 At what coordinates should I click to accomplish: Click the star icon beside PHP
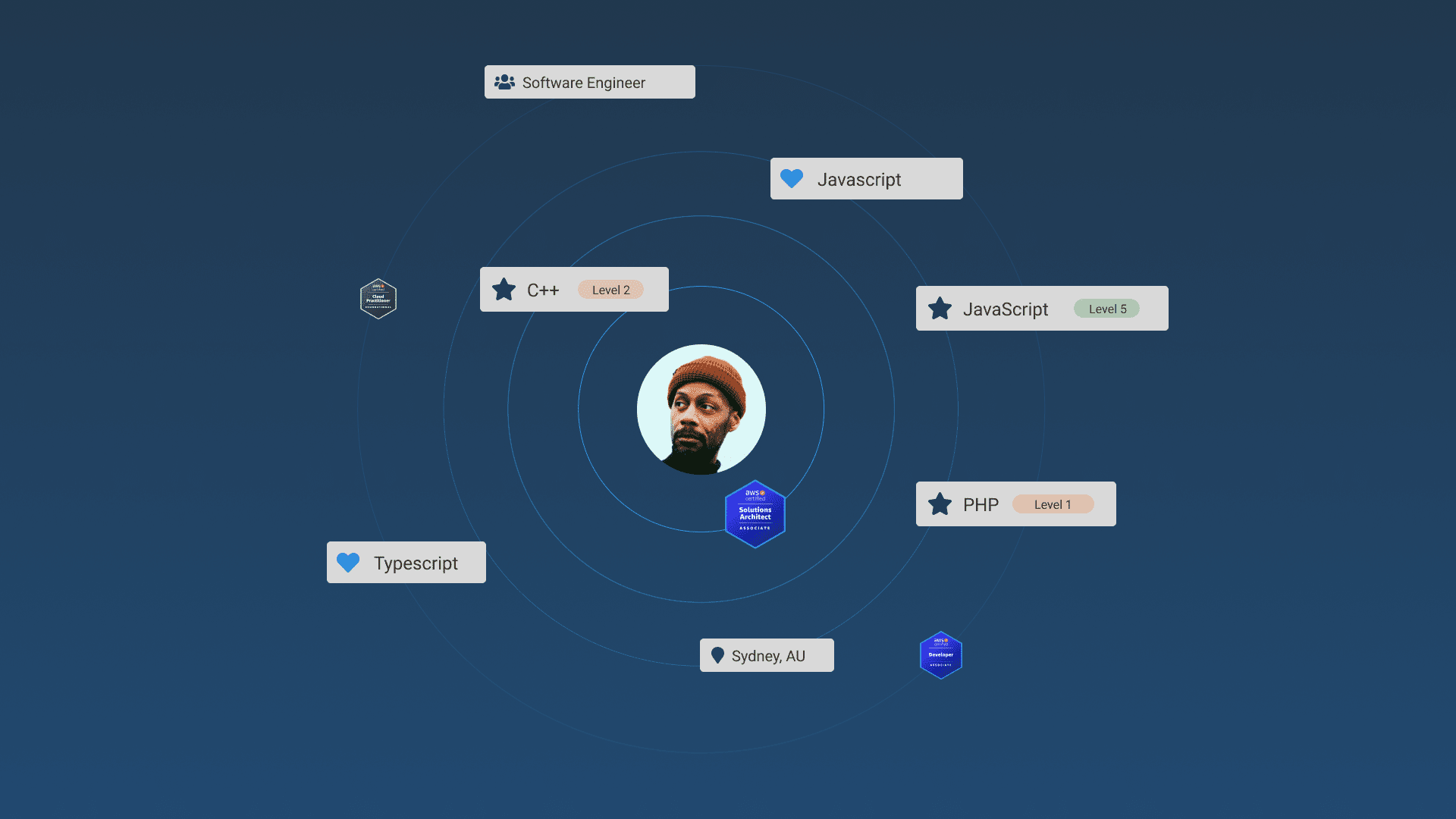[x=940, y=504]
